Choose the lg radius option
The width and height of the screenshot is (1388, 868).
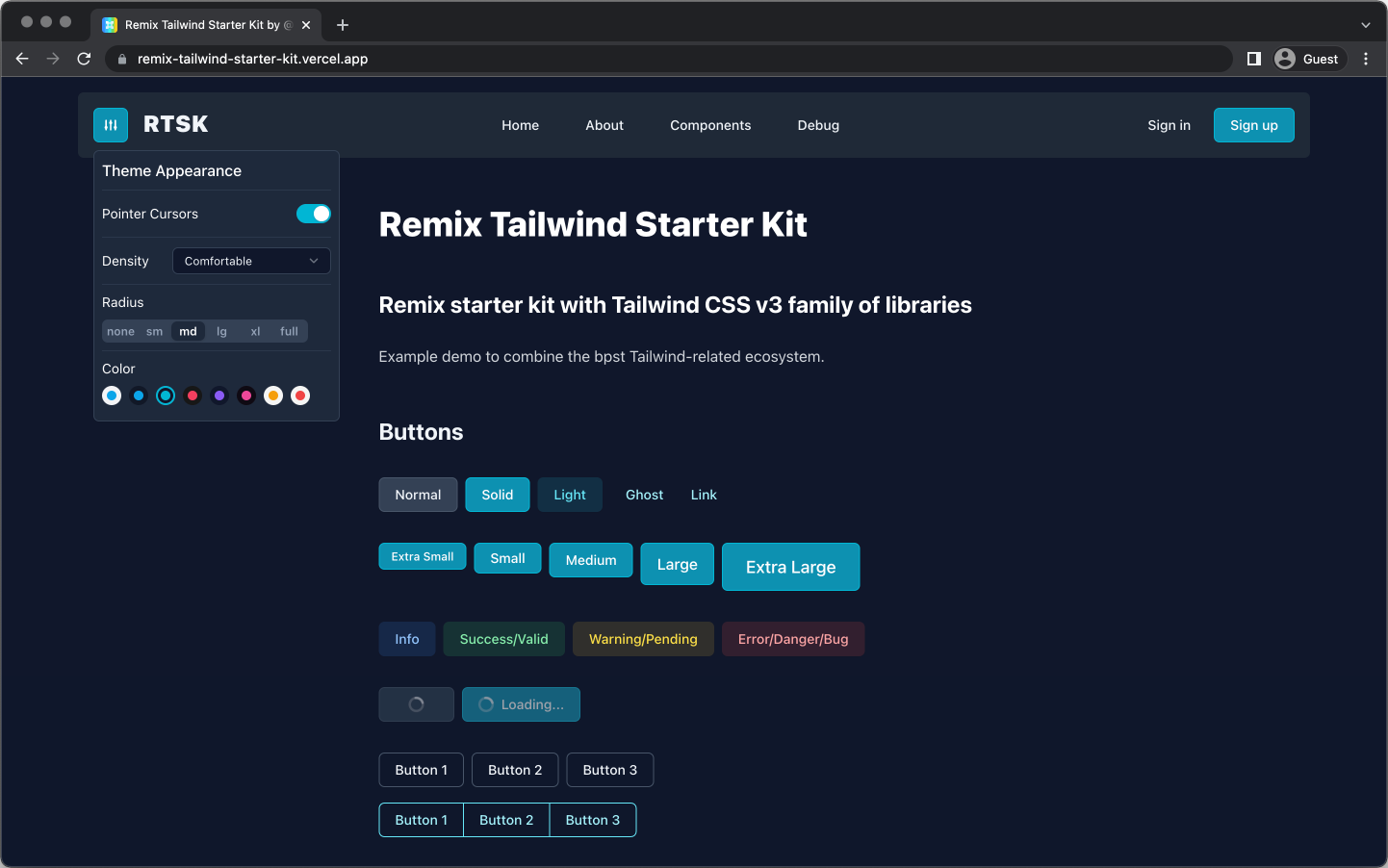tap(221, 331)
